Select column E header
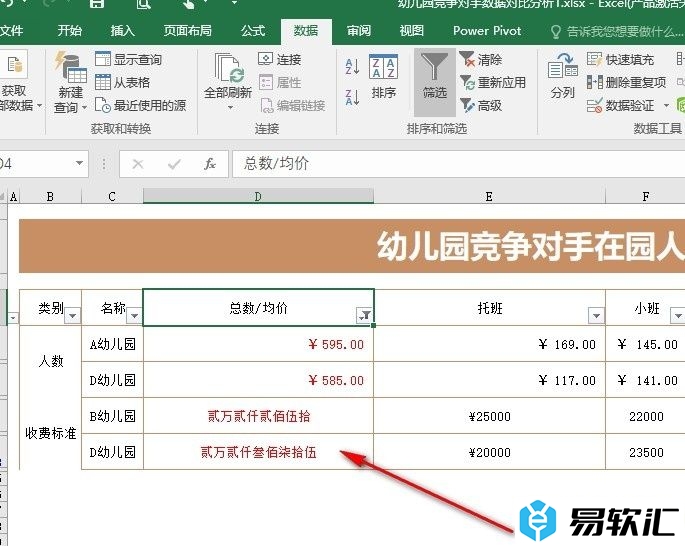This screenshot has height=546, width=685. 489,197
